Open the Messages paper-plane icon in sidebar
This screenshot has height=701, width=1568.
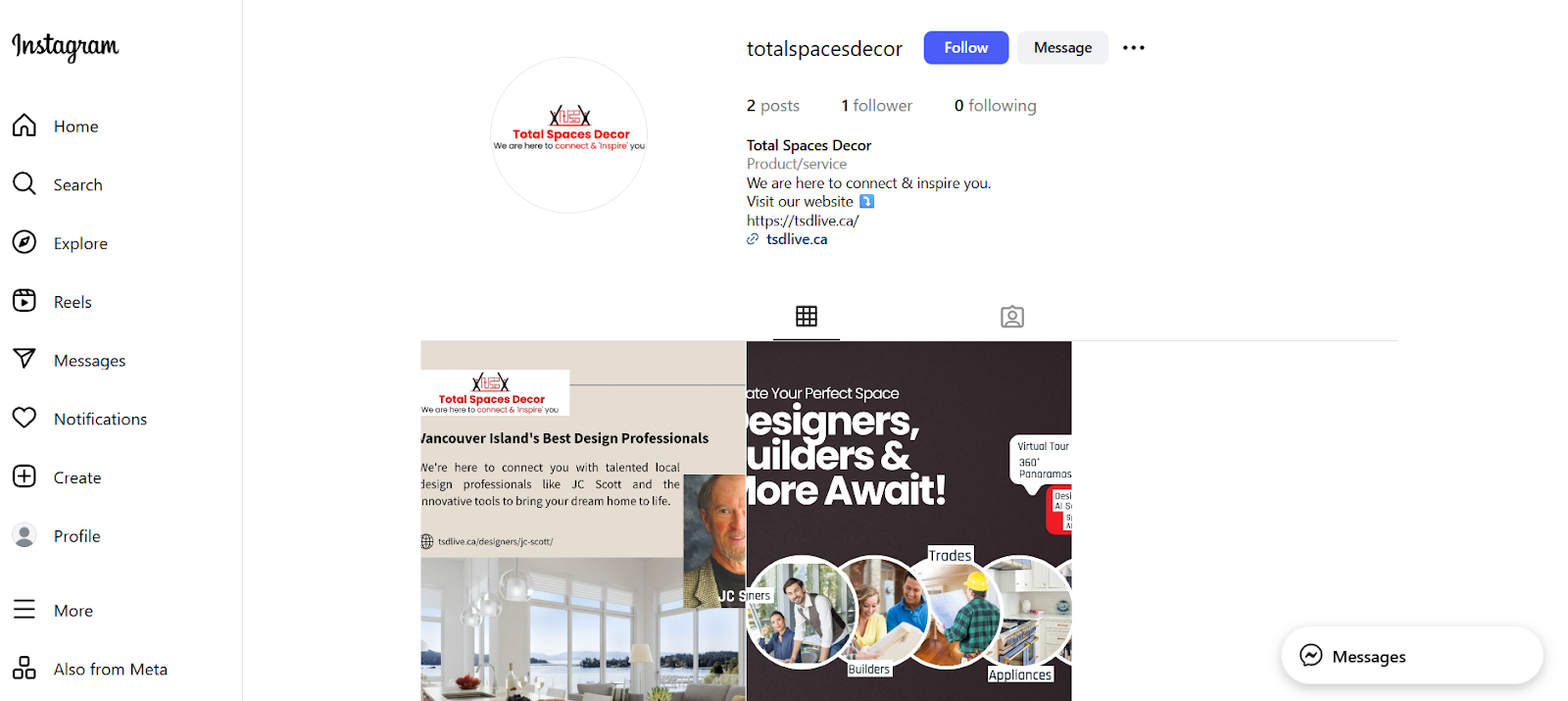tap(24, 359)
